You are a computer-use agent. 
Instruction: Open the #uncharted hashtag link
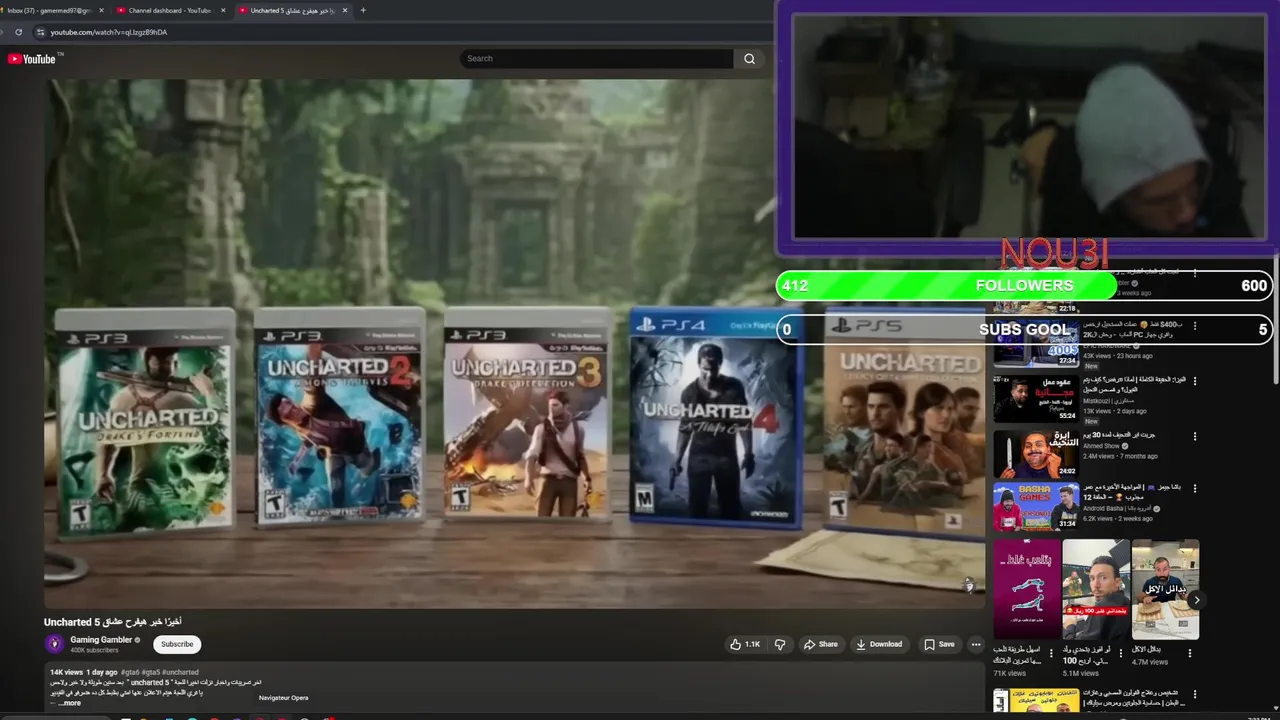(180, 672)
